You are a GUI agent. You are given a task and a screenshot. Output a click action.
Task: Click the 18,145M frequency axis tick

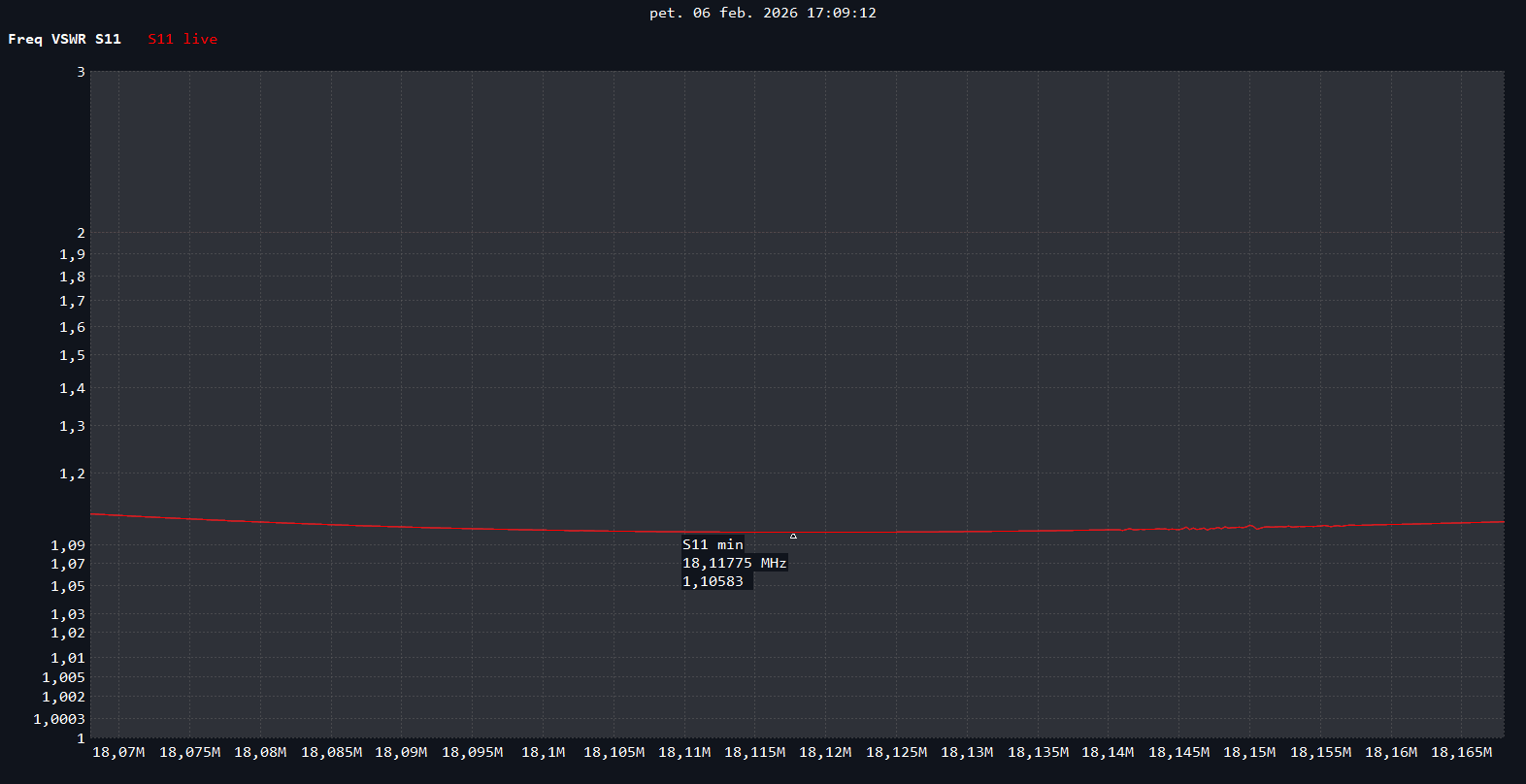[x=1178, y=752]
